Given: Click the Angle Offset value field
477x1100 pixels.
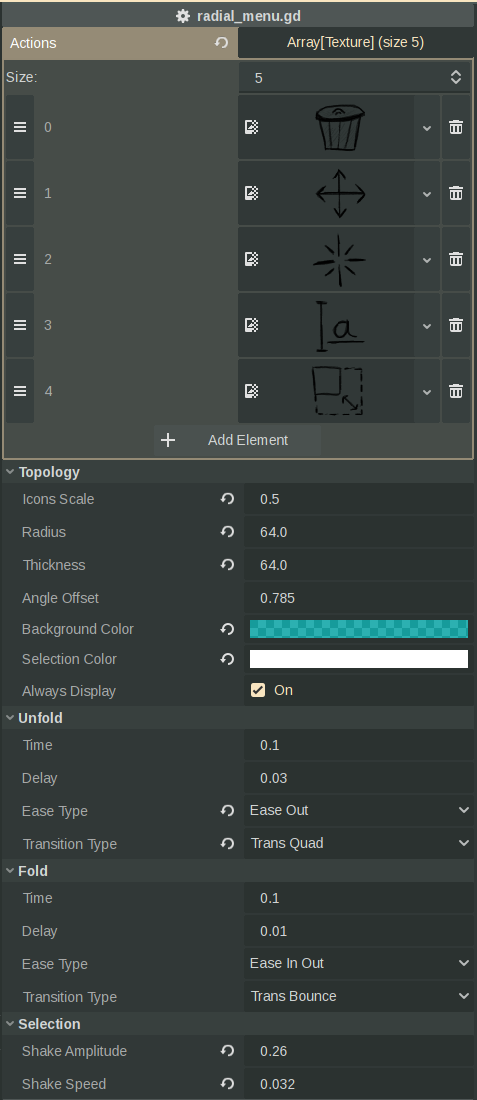Looking at the screenshot, I should point(359,598).
